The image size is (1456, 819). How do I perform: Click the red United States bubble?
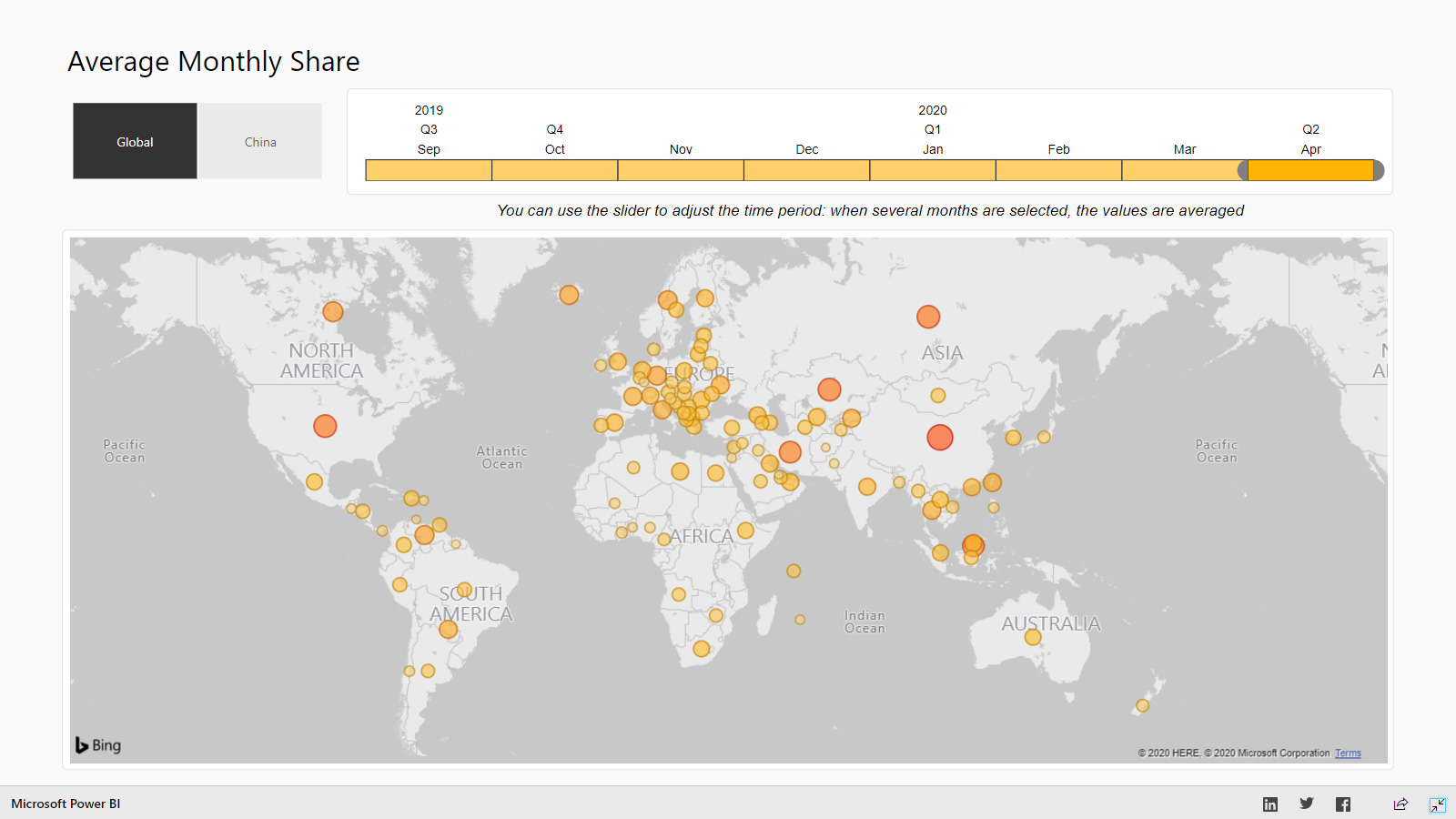325,426
